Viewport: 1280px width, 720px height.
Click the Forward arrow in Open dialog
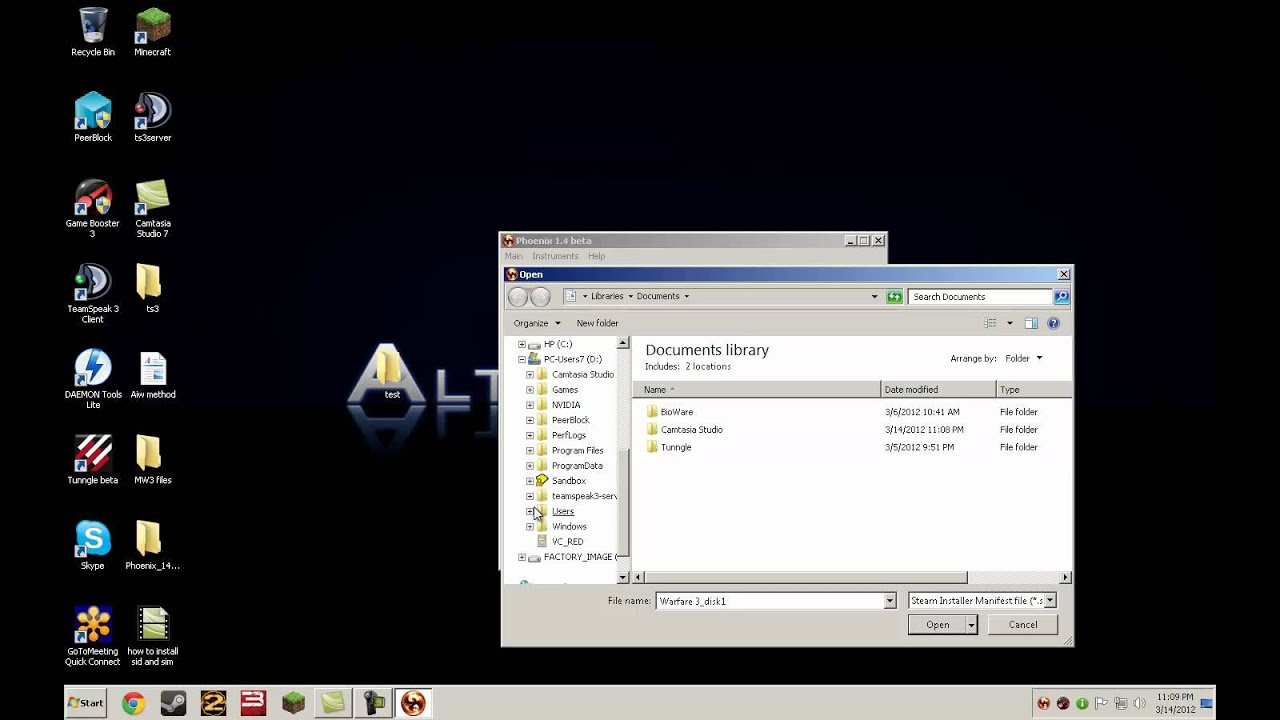[540, 296]
